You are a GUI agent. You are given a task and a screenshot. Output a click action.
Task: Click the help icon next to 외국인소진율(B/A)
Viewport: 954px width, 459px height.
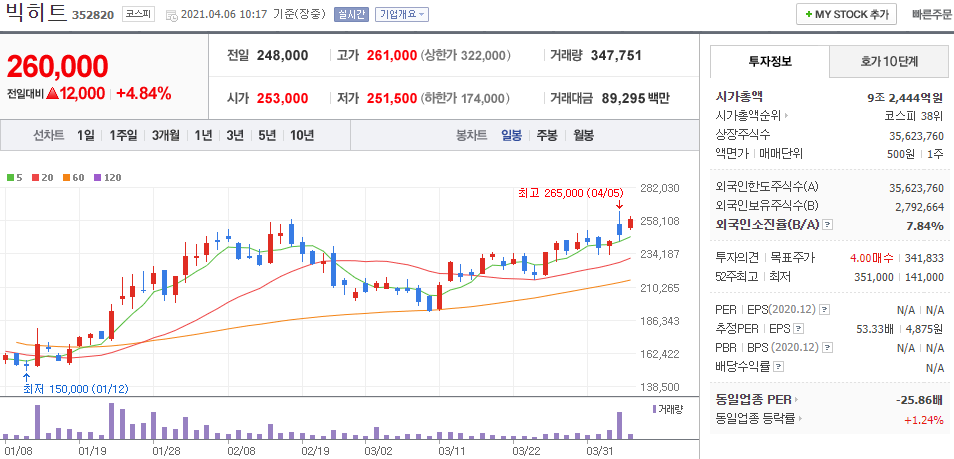coord(827,226)
